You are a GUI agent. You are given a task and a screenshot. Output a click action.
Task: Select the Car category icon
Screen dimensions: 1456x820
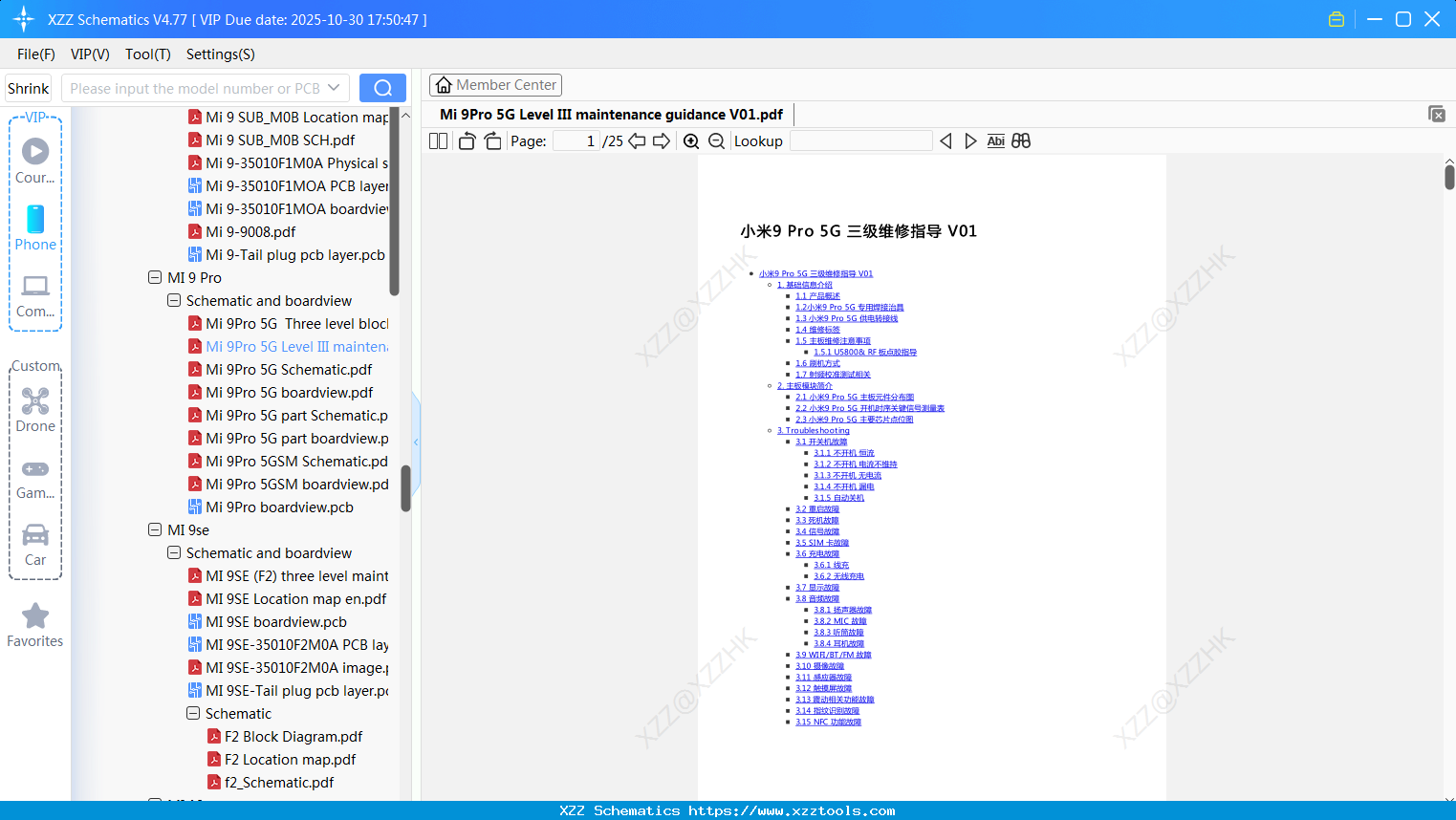(35, 545)
